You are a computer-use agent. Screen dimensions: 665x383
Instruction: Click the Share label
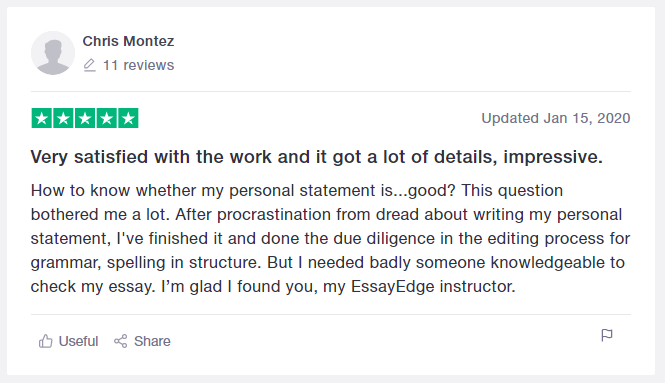(152, 341)
